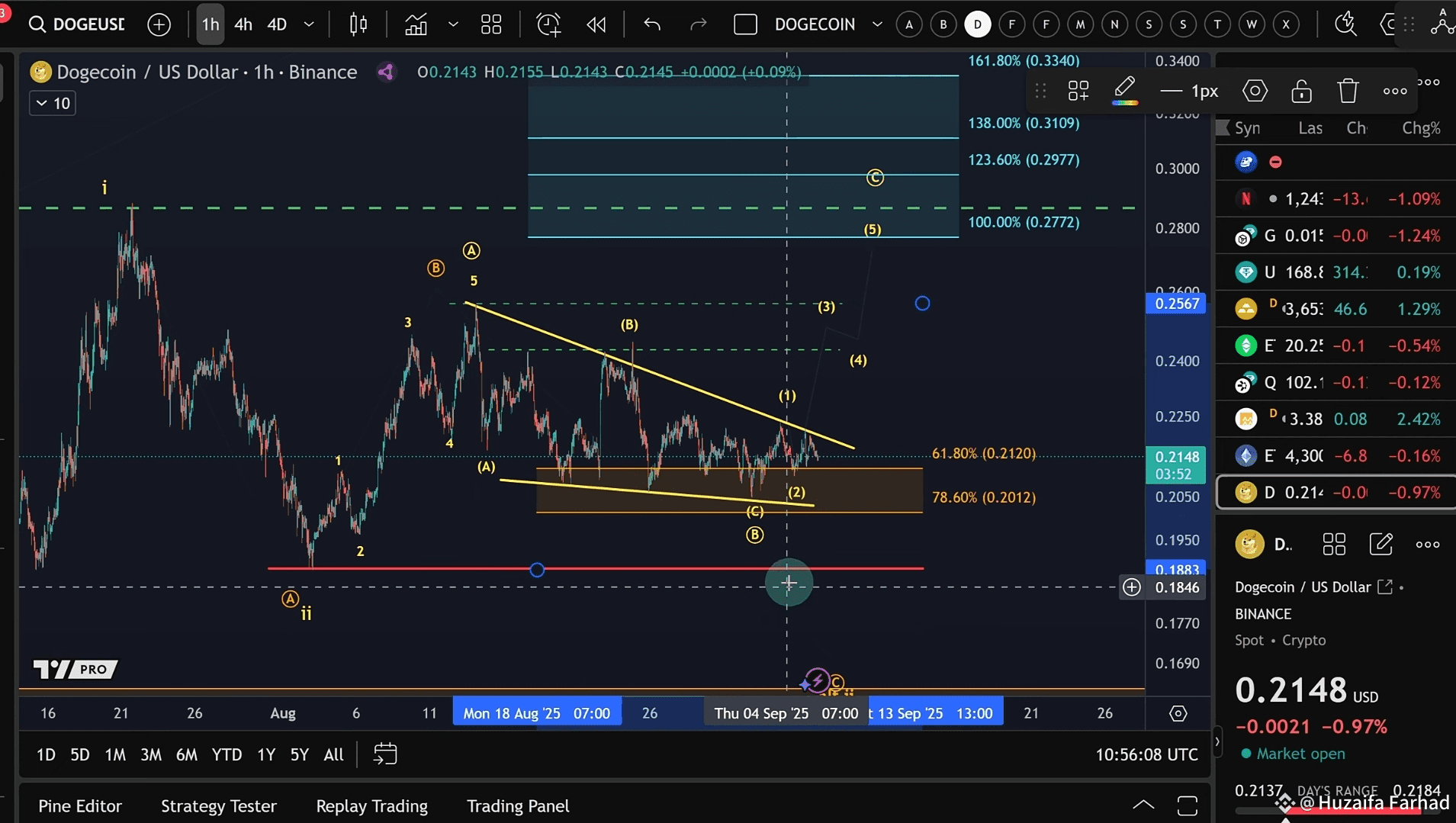Image resolution: width=1456 pixels, height=823 pixels.
Task: Select layout shortcut X
Action: click(x=1286, y=24)
